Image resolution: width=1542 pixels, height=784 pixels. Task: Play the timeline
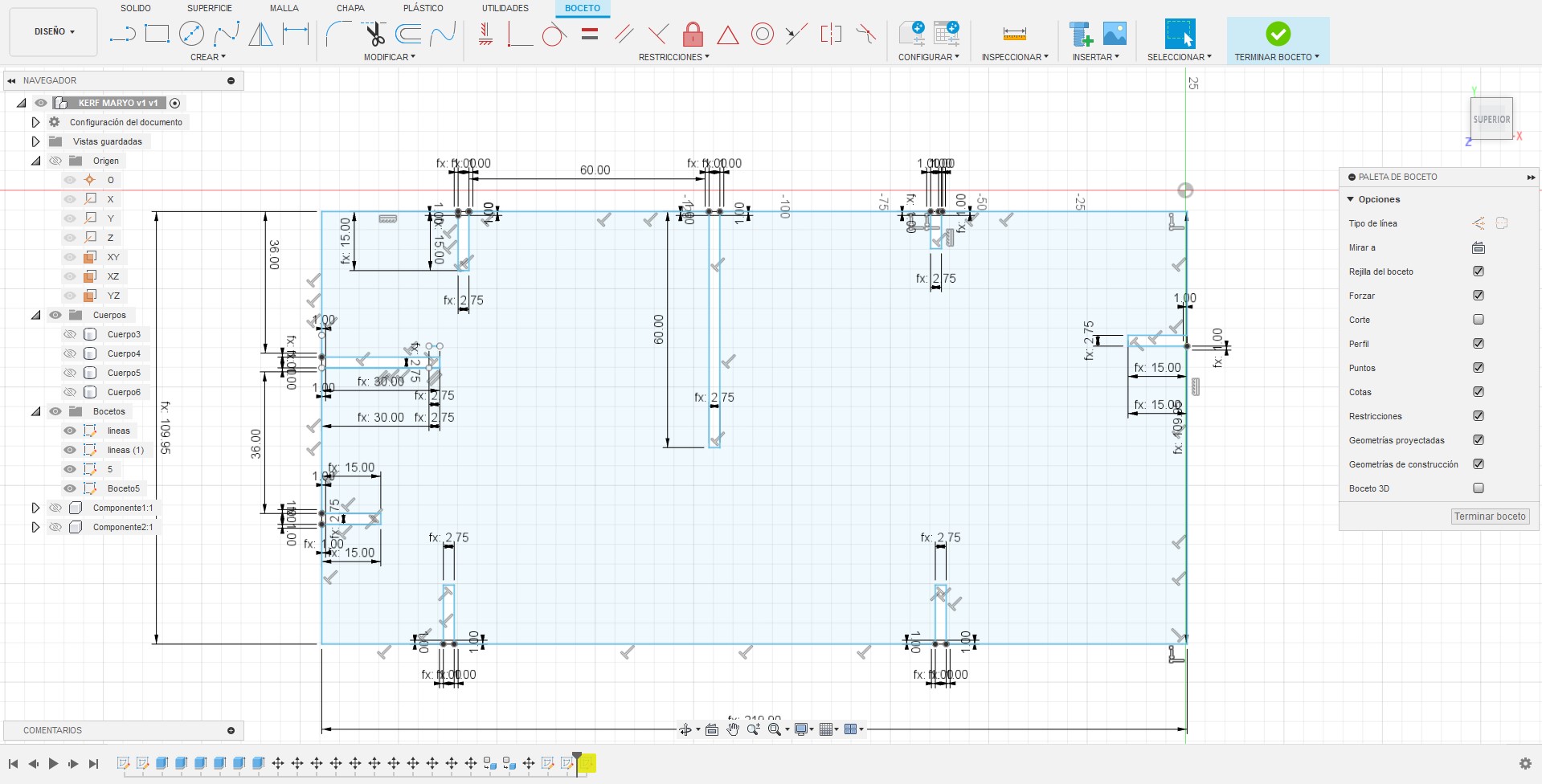click(53, 763)
